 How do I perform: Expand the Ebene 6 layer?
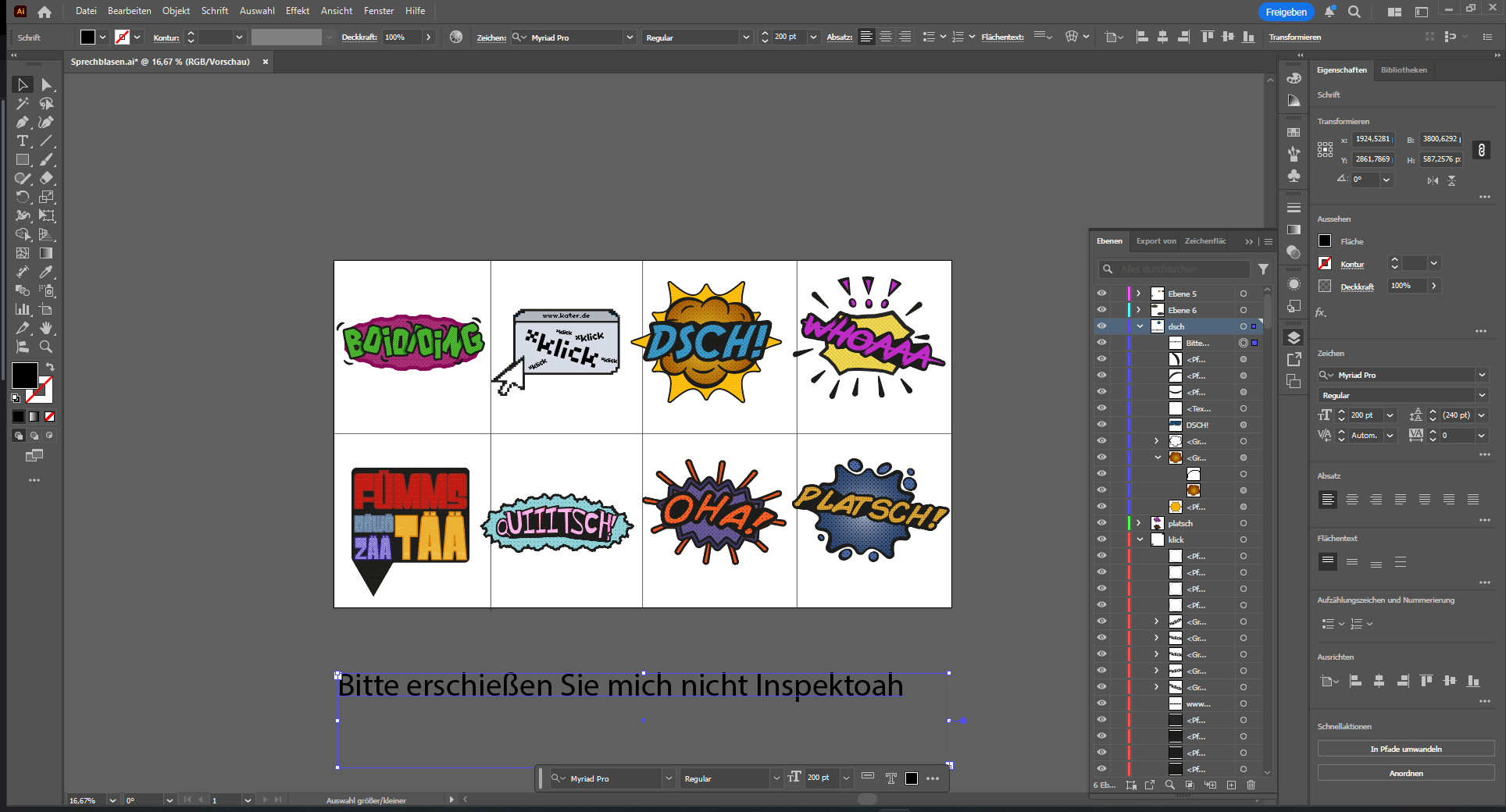pos(1139,310)
